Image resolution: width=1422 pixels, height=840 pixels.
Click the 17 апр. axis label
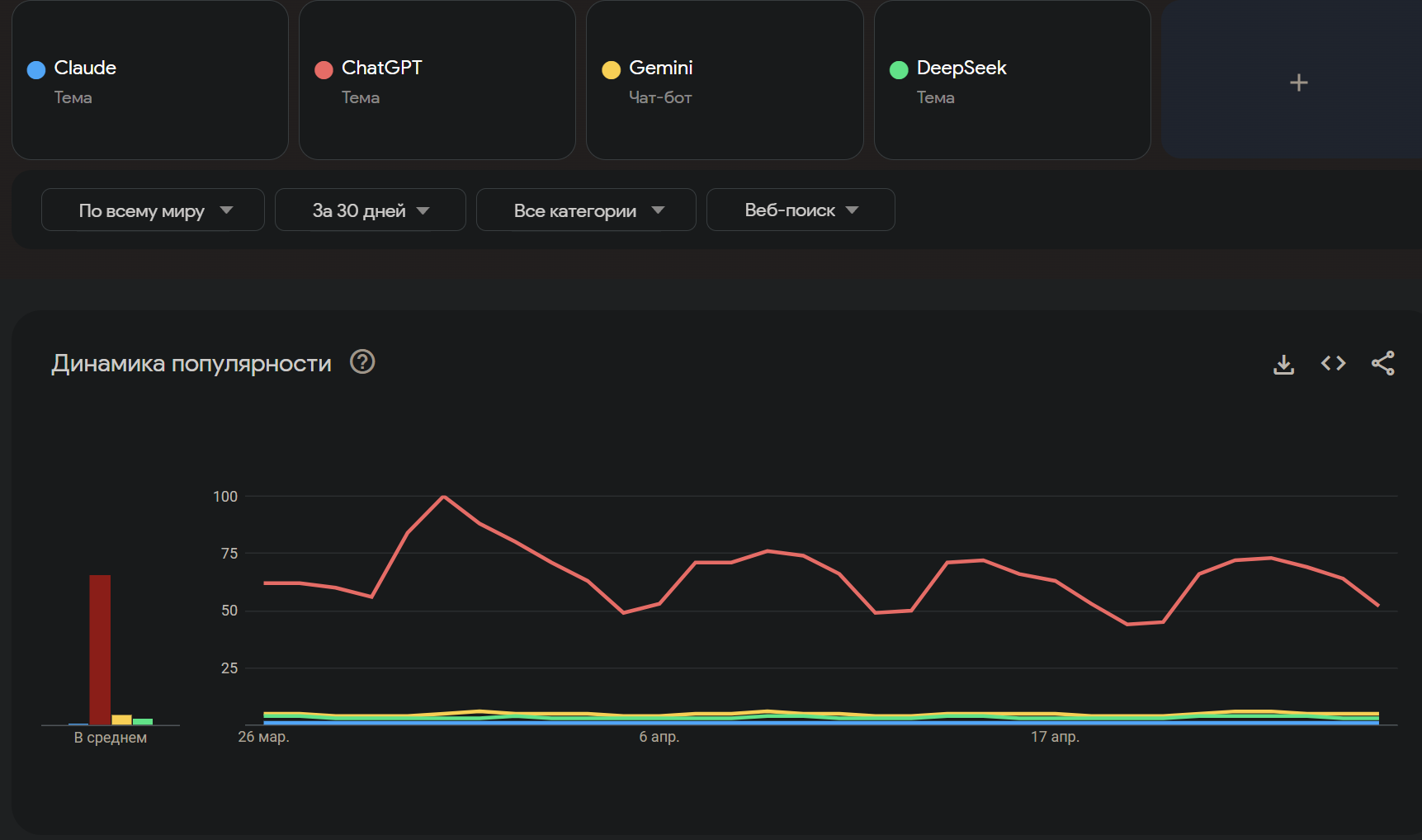(x=1055, y=737)
